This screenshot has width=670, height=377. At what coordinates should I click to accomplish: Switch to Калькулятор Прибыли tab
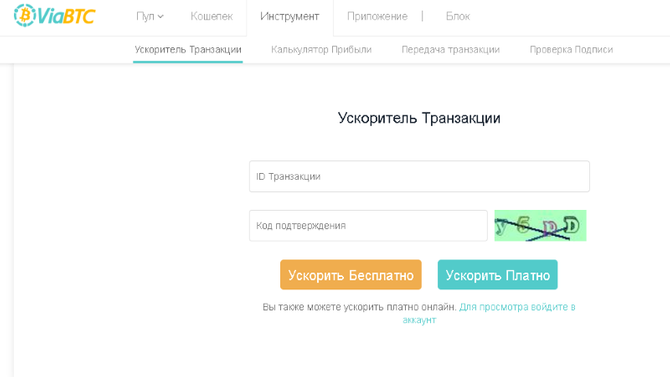321,50
